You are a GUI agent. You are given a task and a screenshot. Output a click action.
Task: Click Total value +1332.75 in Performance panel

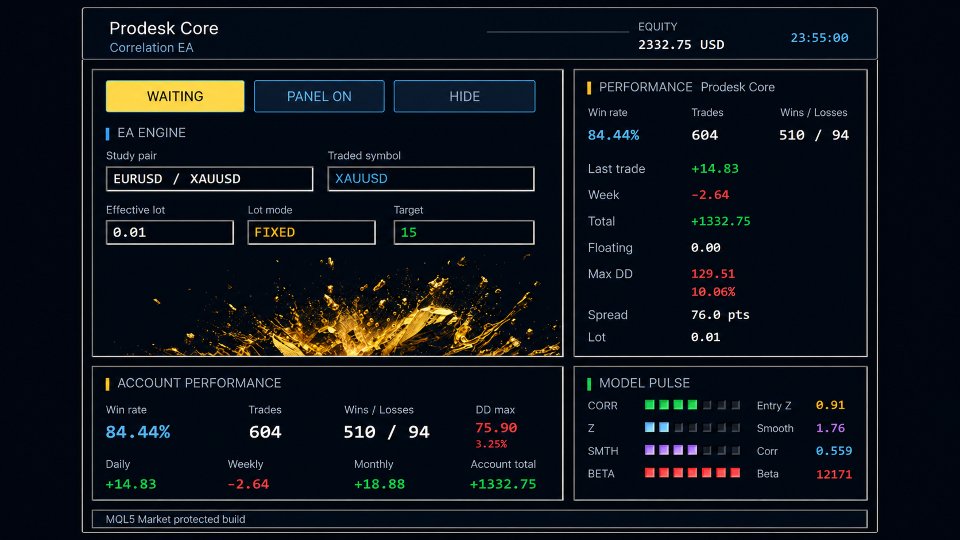coord(720,221)
